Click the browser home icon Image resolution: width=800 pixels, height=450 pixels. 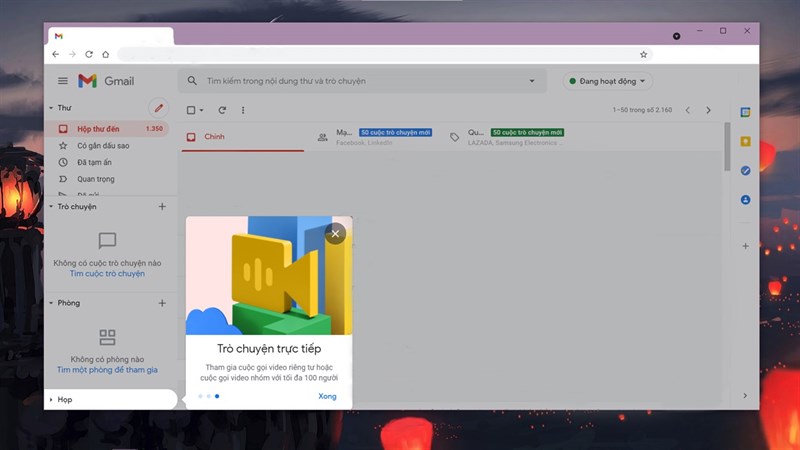click(x=106, y=54)
